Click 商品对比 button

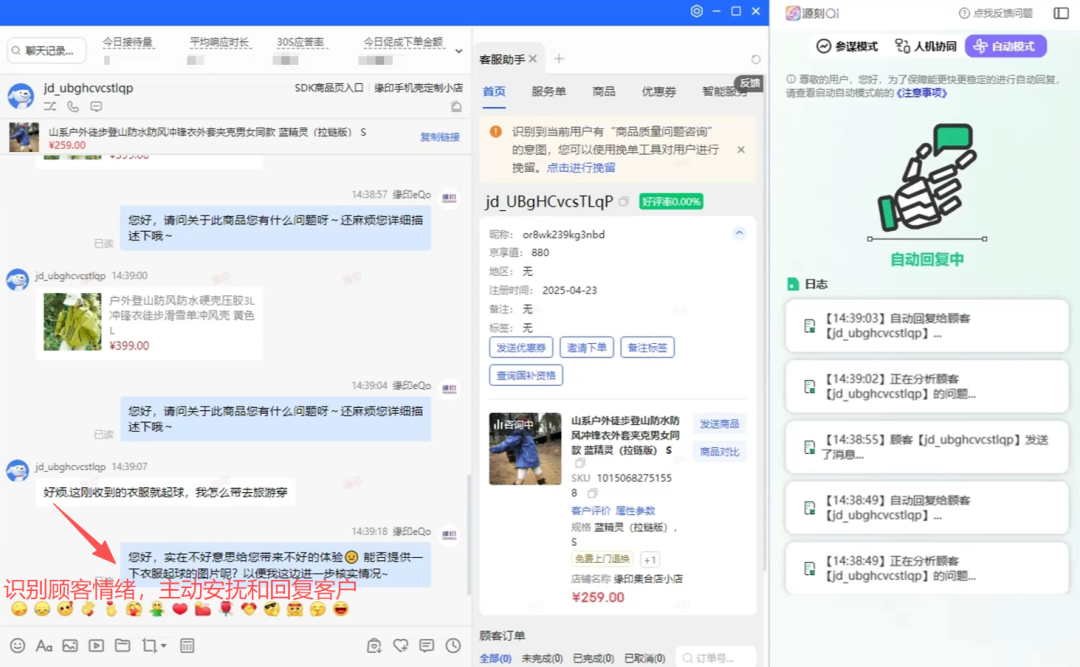pyautogui.click(x=720, y=451)
